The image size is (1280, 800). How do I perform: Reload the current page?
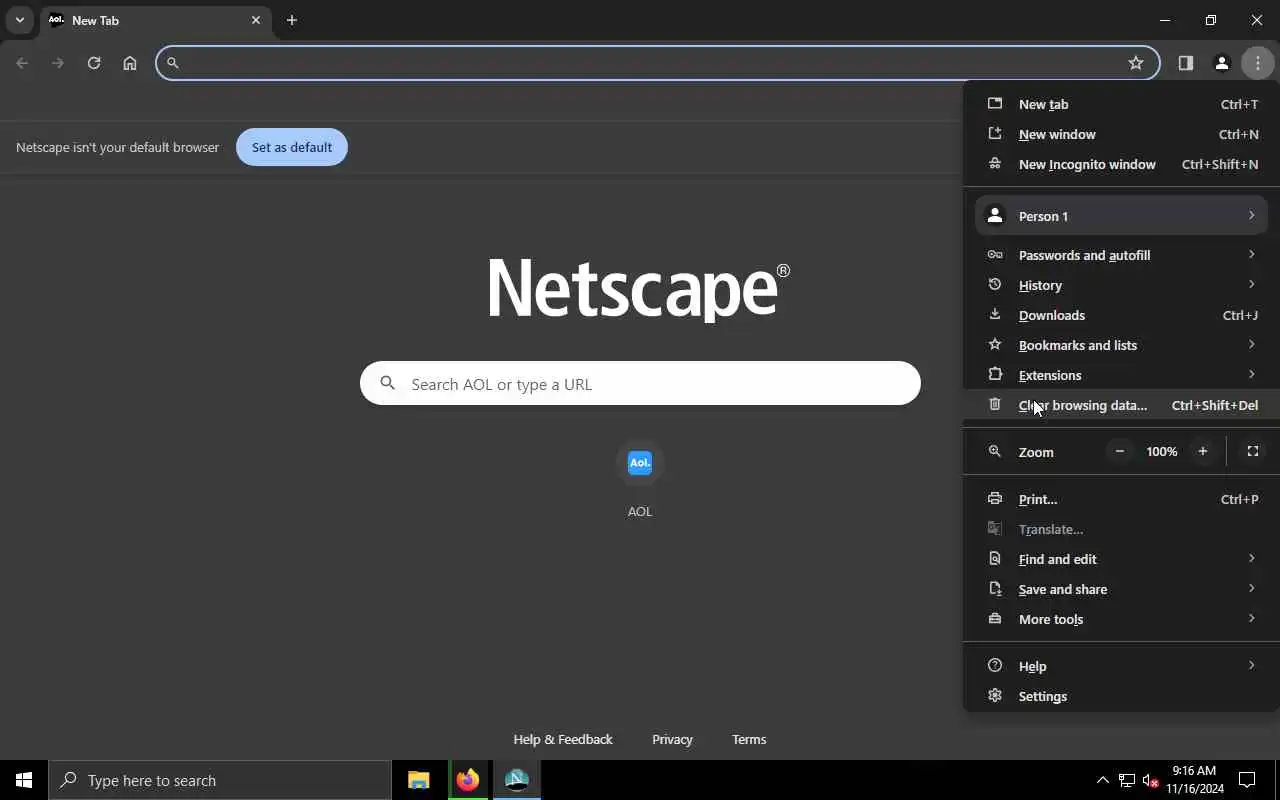94,63
